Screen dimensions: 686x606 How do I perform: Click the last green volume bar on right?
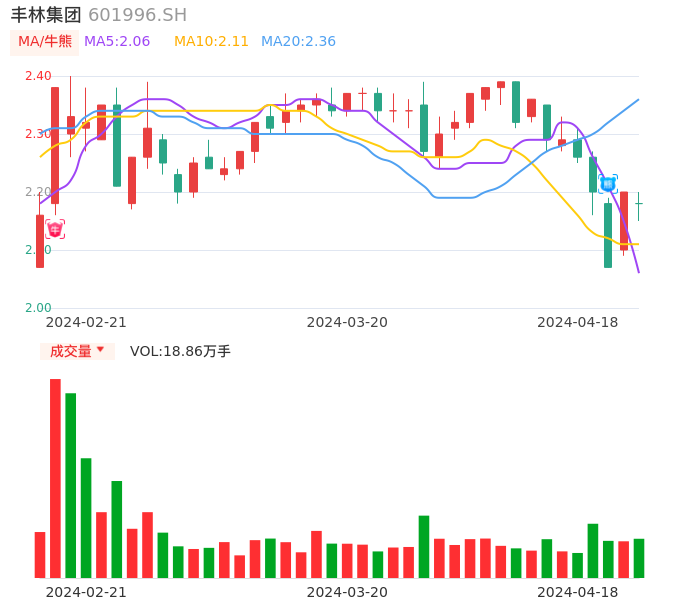point(638,558)
